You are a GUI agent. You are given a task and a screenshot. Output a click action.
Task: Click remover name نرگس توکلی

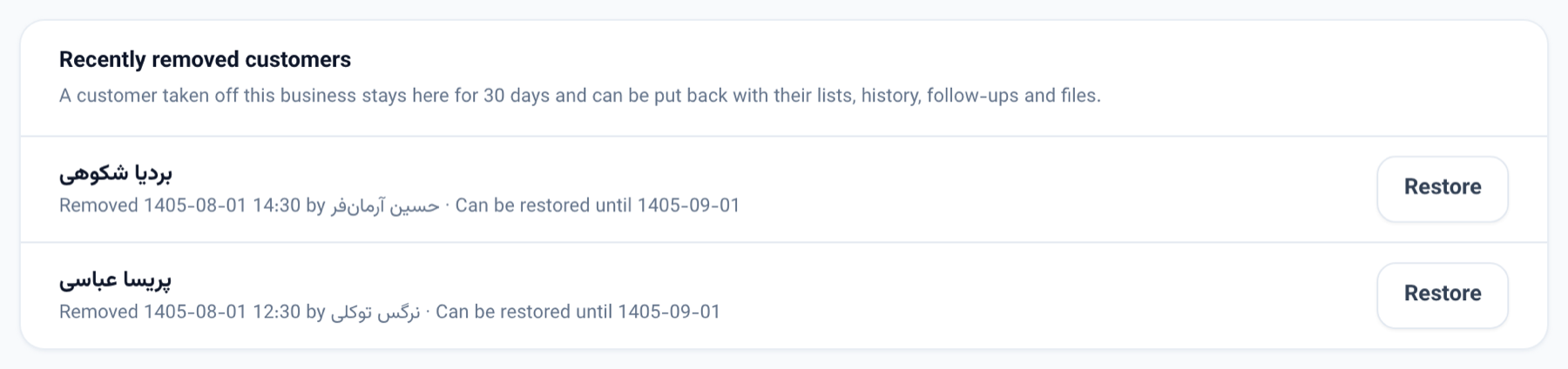coord(375,312)
